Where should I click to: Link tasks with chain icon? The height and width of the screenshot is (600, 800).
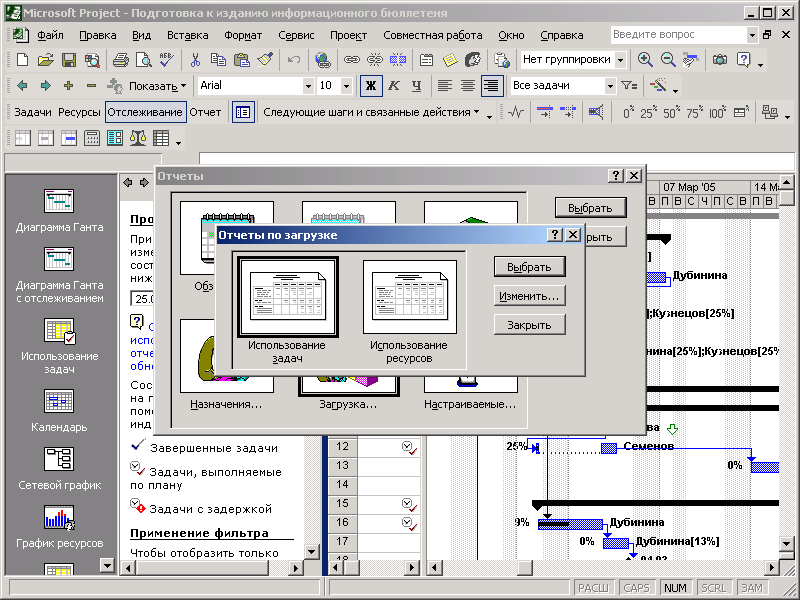(351, 60)
